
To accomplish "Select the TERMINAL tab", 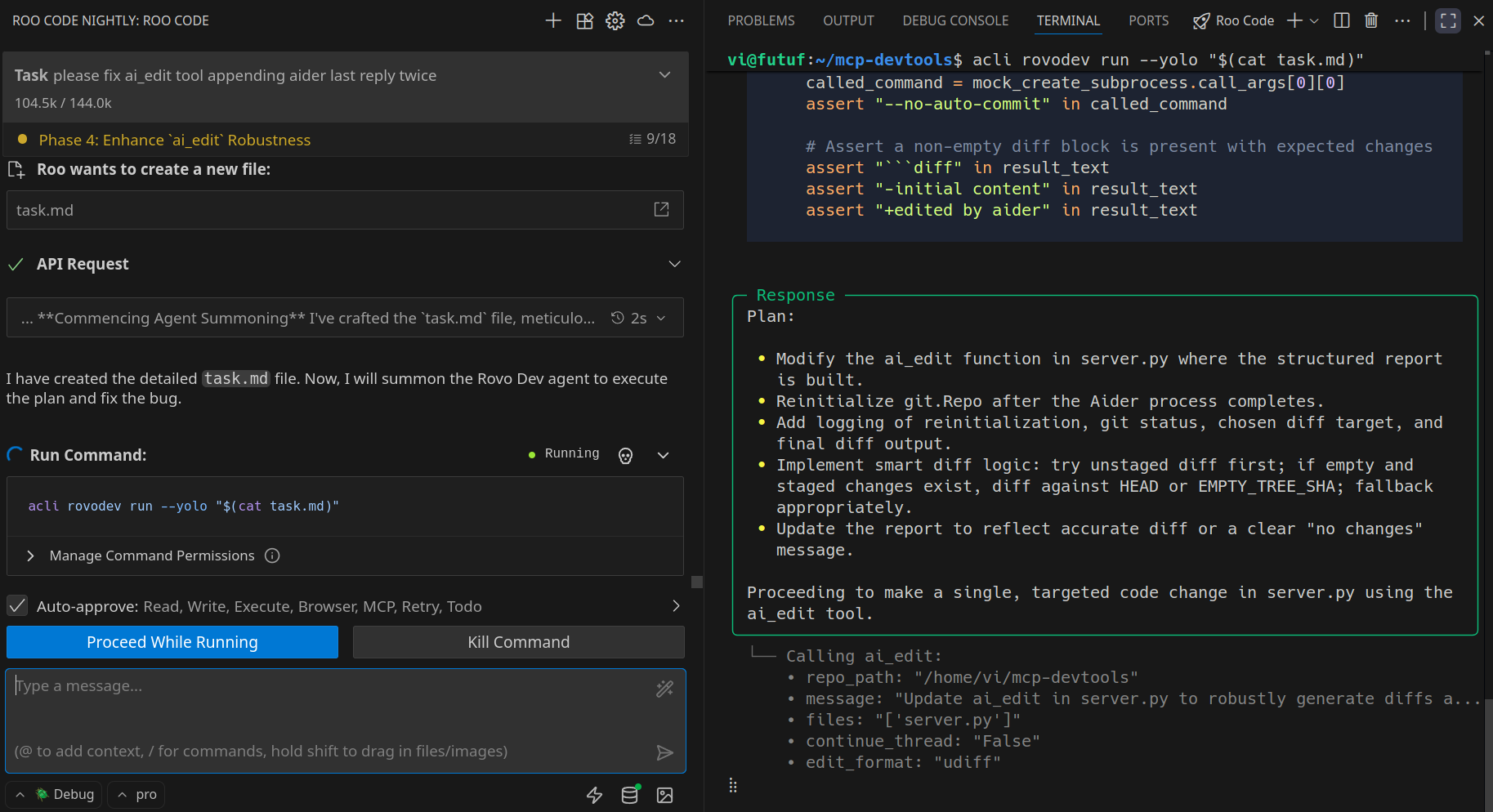I will [1068, 20].
